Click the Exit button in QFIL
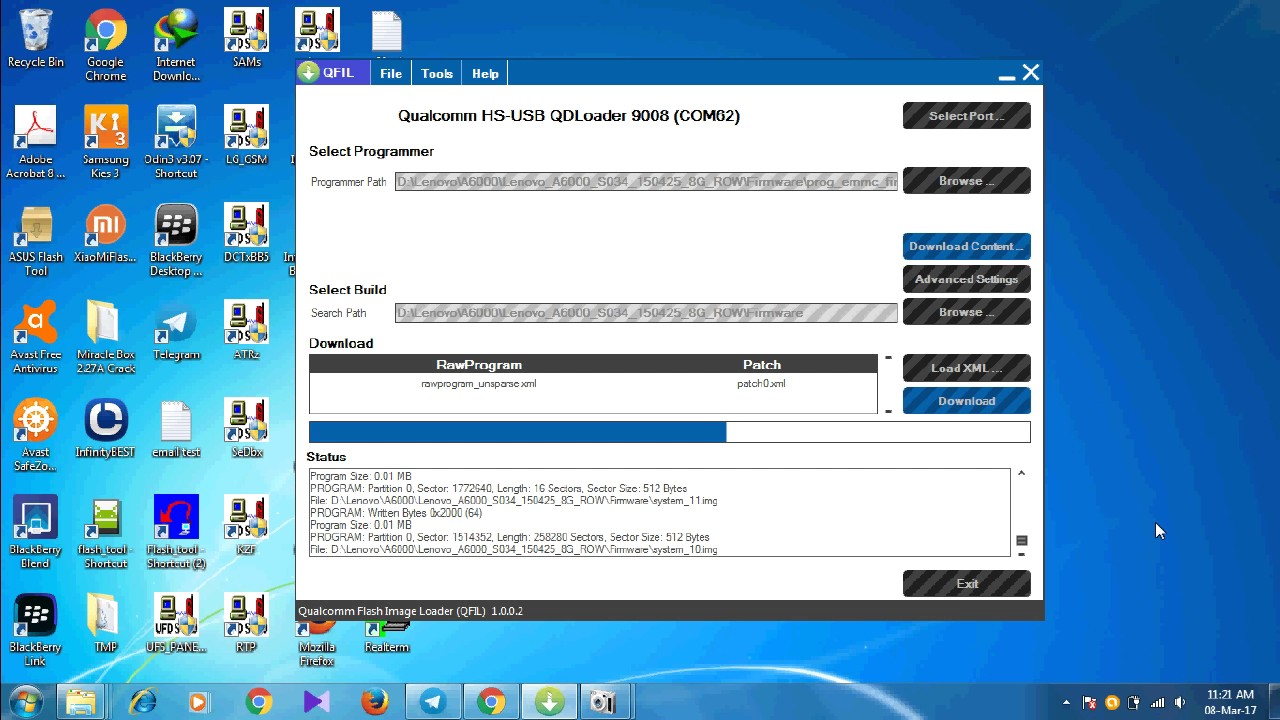 [966, 584]
